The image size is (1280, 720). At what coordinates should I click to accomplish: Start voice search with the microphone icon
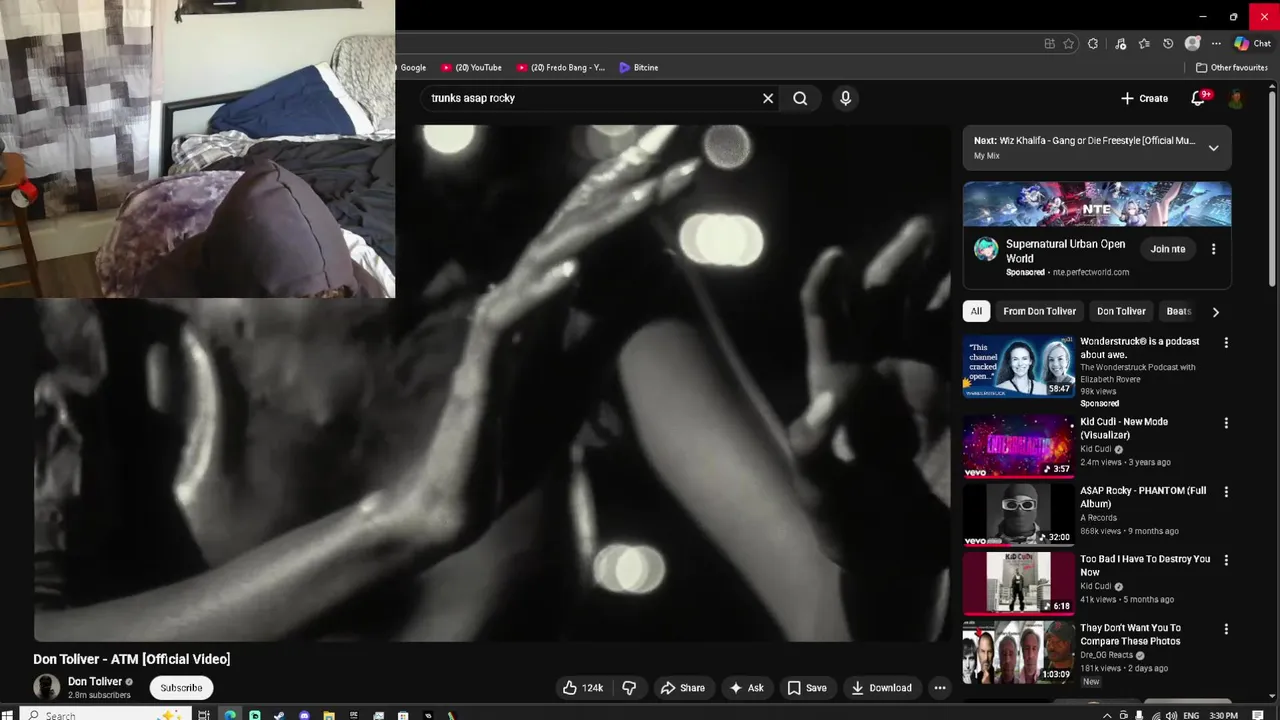[845, 98]
